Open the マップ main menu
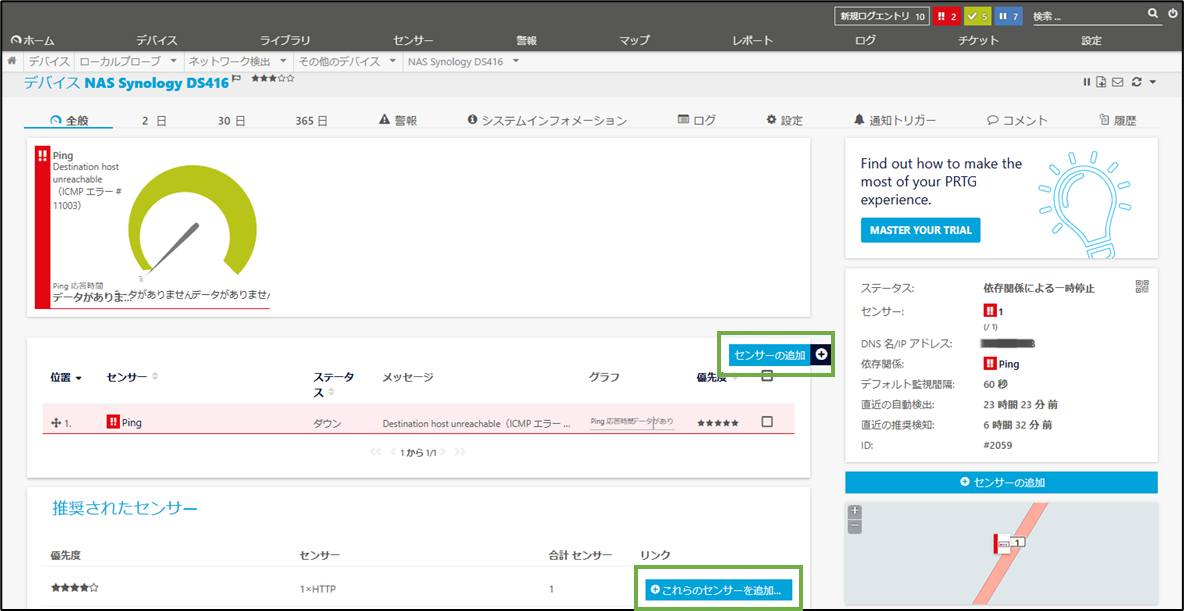Viewport: 1184px width, 611px height. [634, 41]
